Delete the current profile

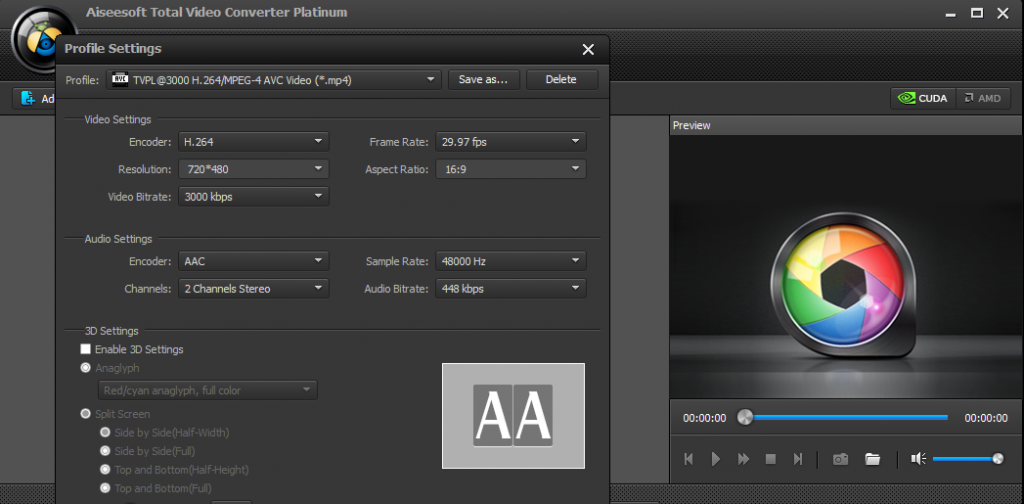pyautogui.click(x=562, y=80)
